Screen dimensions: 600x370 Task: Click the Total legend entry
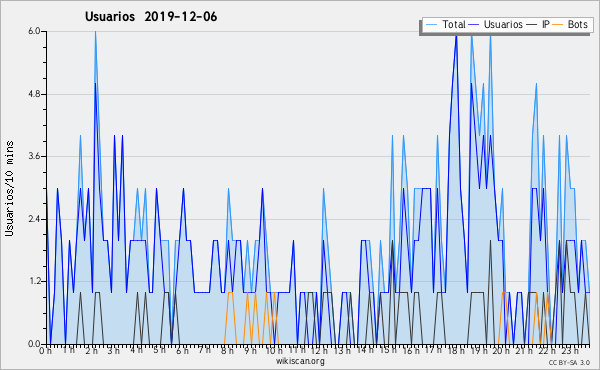(445, 24)
